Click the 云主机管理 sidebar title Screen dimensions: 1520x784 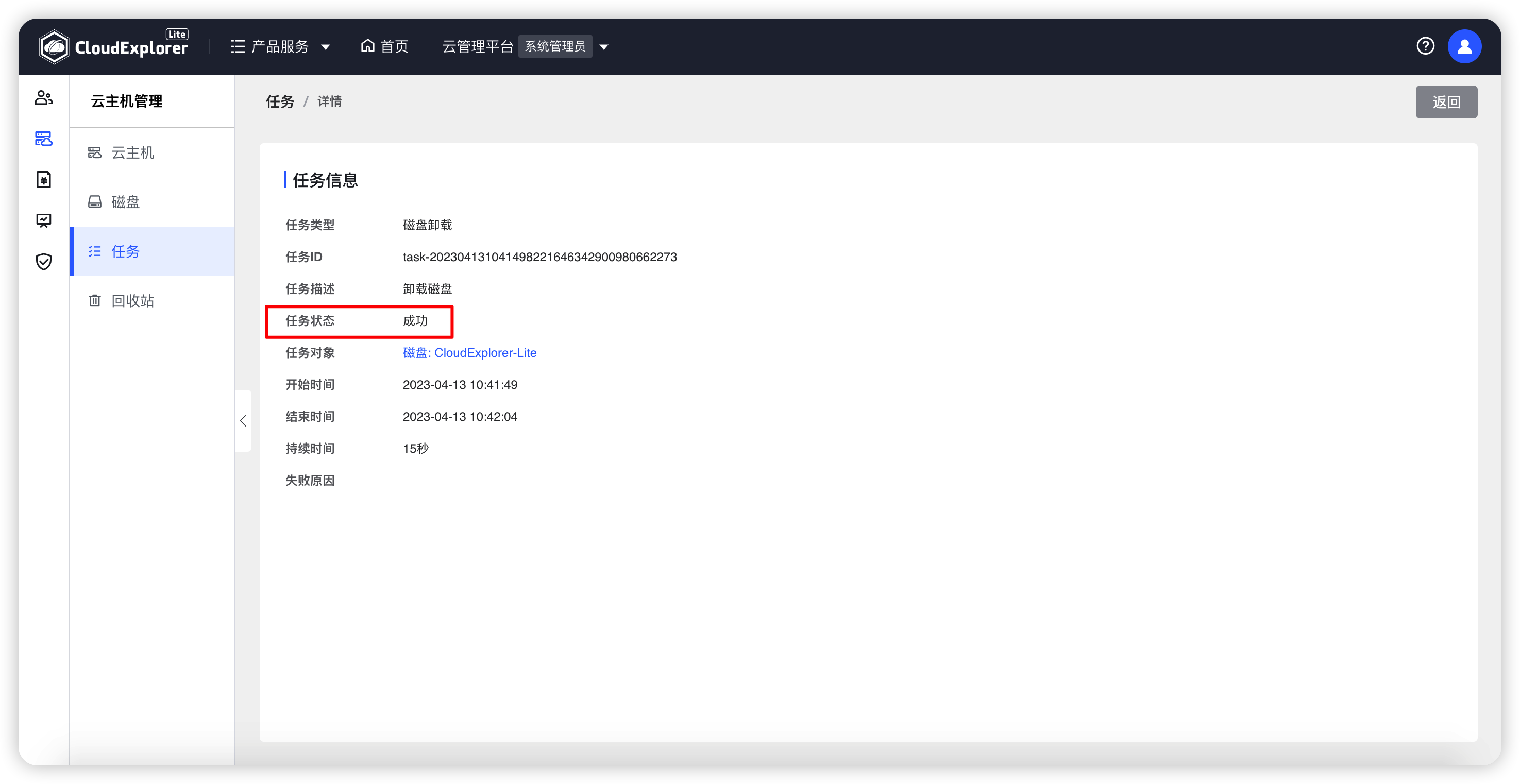[x=126, y=101]
